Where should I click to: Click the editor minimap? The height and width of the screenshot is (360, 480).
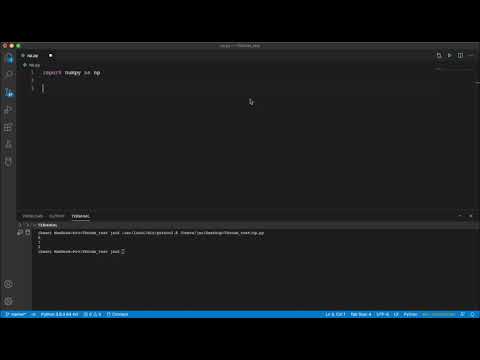click(x=453, y=69)
